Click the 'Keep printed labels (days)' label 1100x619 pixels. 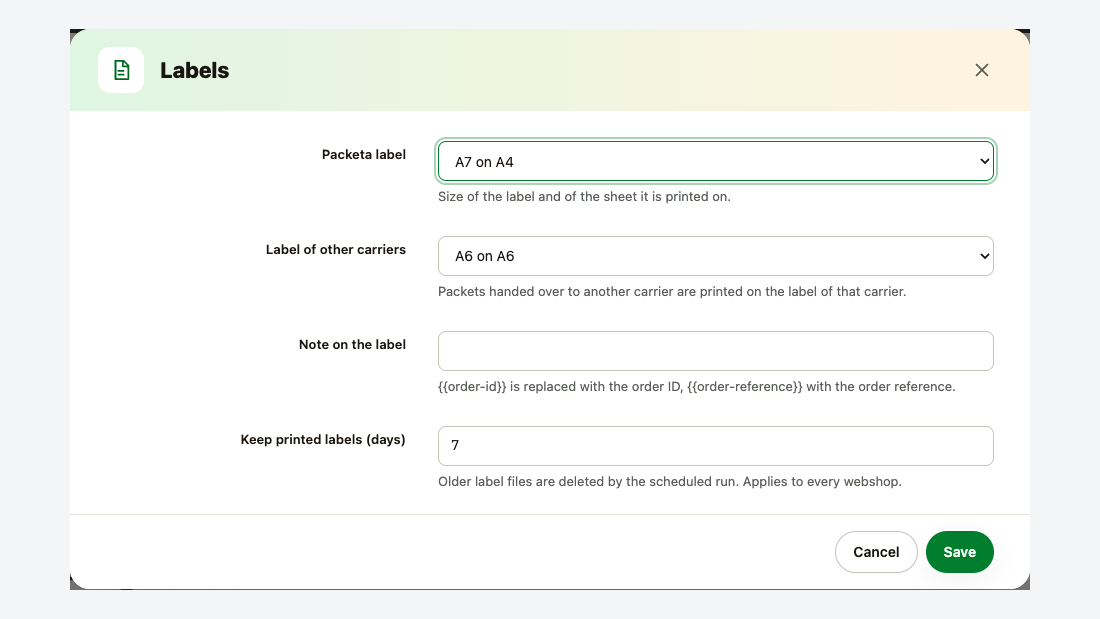323,439
